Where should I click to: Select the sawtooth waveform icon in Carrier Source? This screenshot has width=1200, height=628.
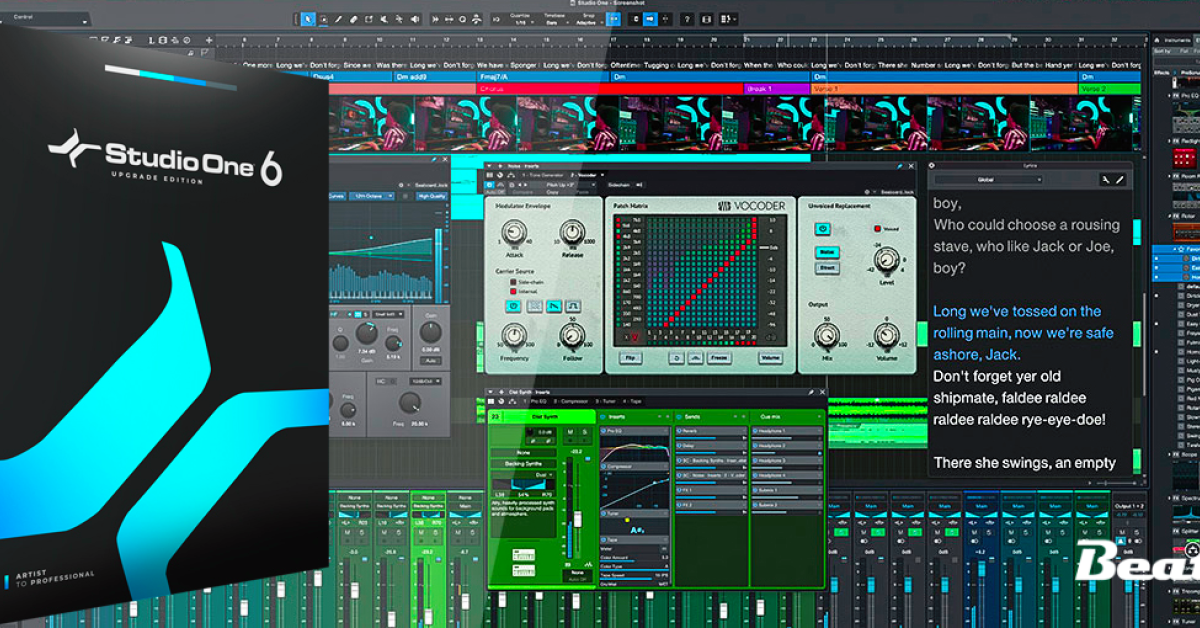552,306
